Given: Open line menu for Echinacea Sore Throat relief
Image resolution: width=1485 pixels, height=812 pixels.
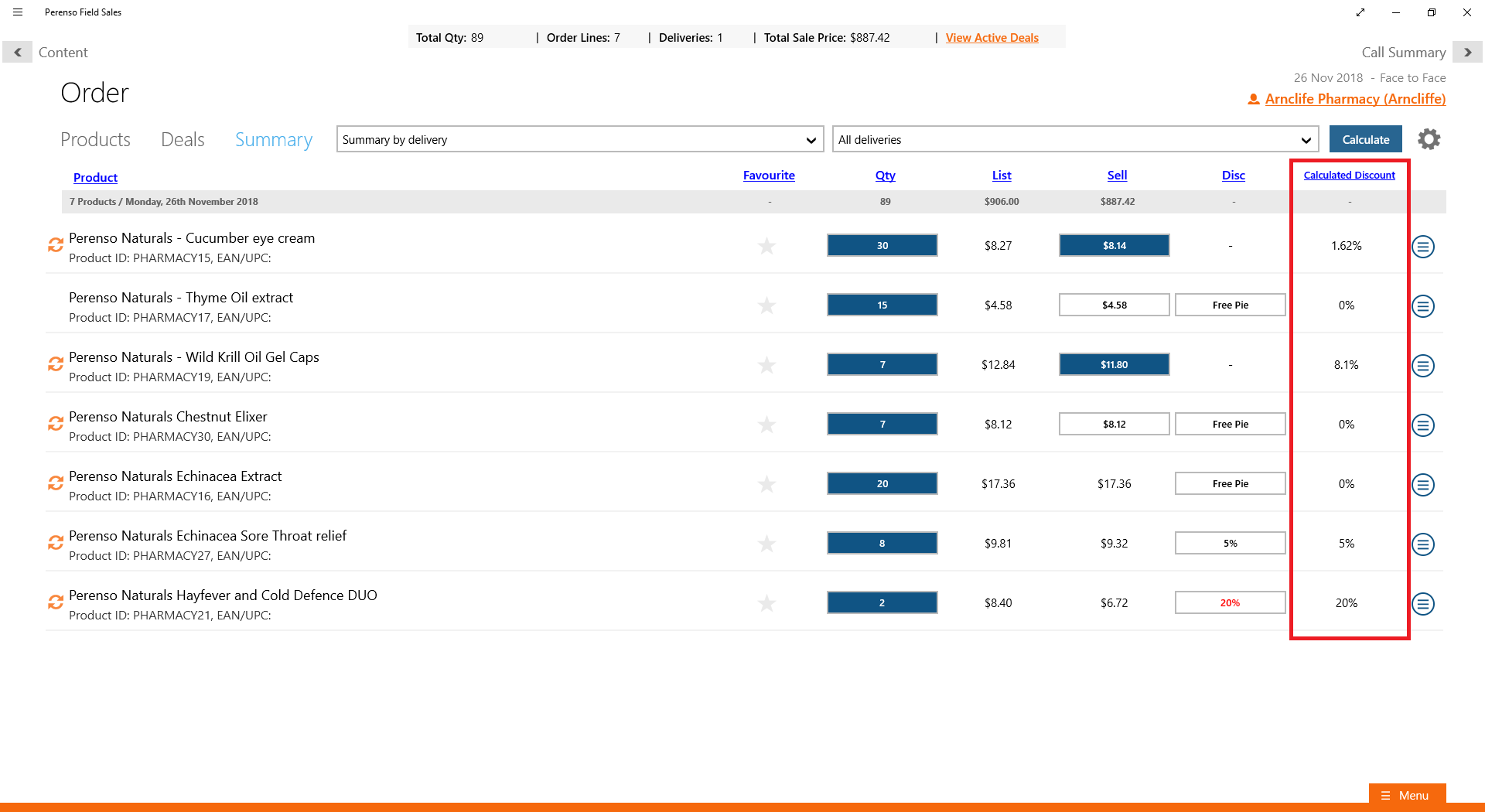Looking at the screenshot, I should 1423,544.
